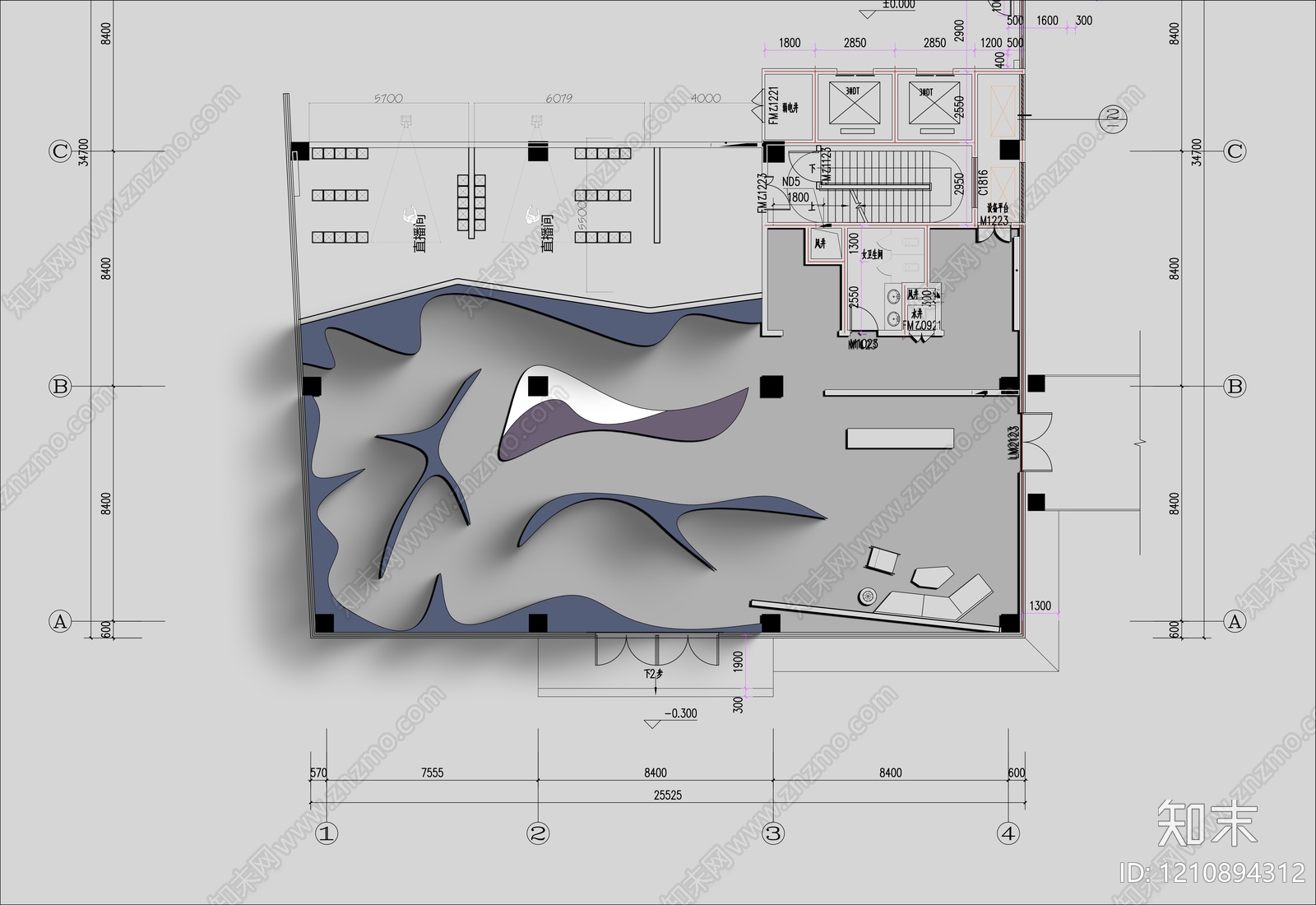Click grid axis bubble 1 at the bottom

pos(327,833)
